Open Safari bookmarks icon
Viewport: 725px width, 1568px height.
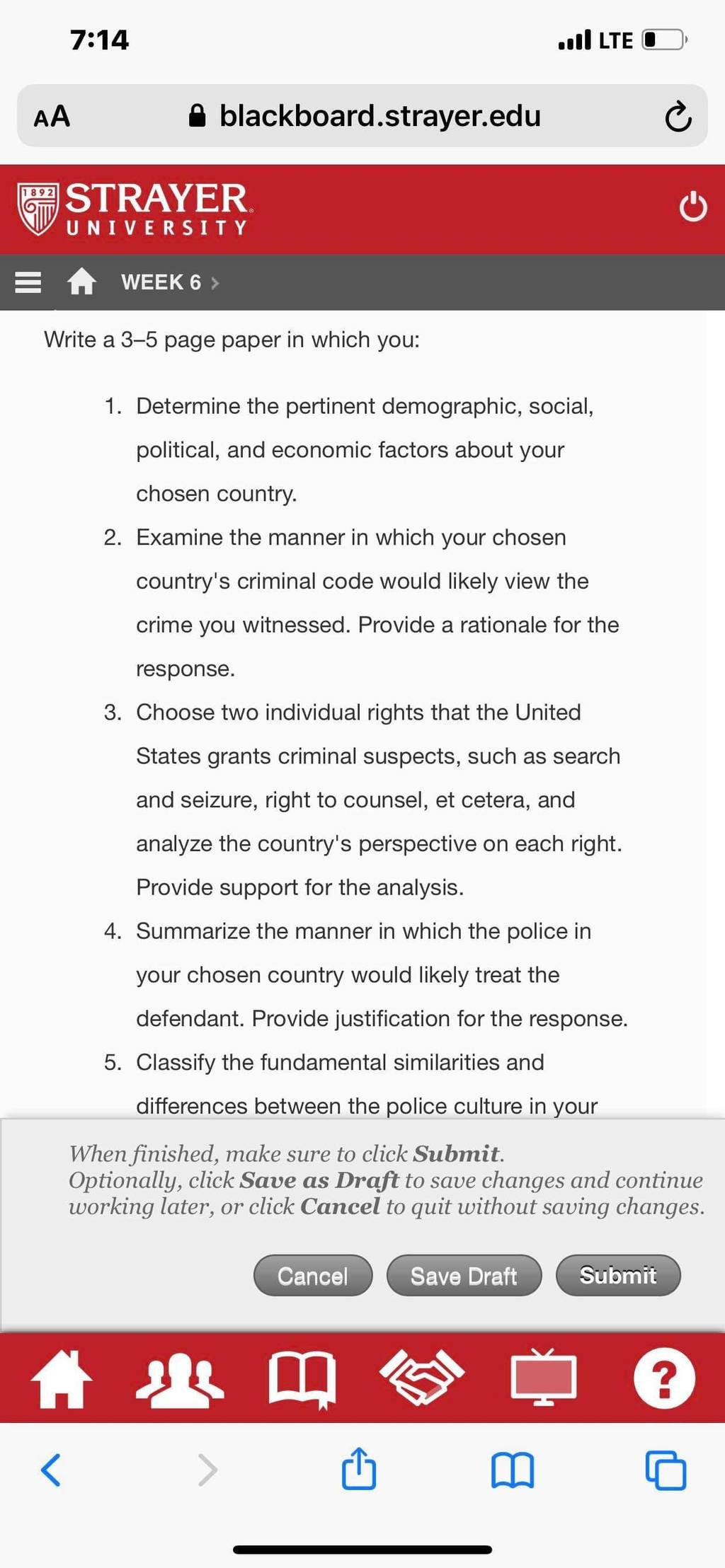[x=513, y=1470]
